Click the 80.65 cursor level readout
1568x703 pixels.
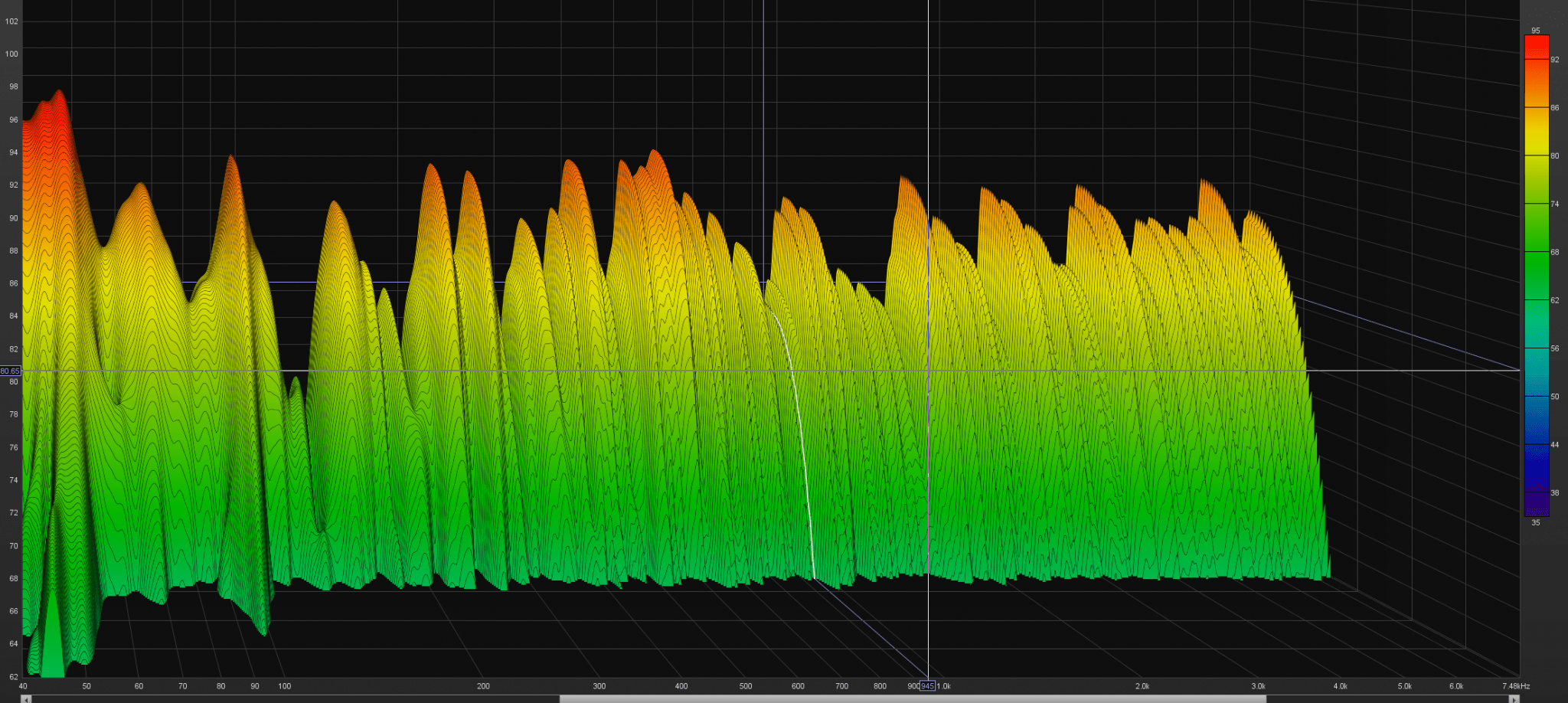10,371
